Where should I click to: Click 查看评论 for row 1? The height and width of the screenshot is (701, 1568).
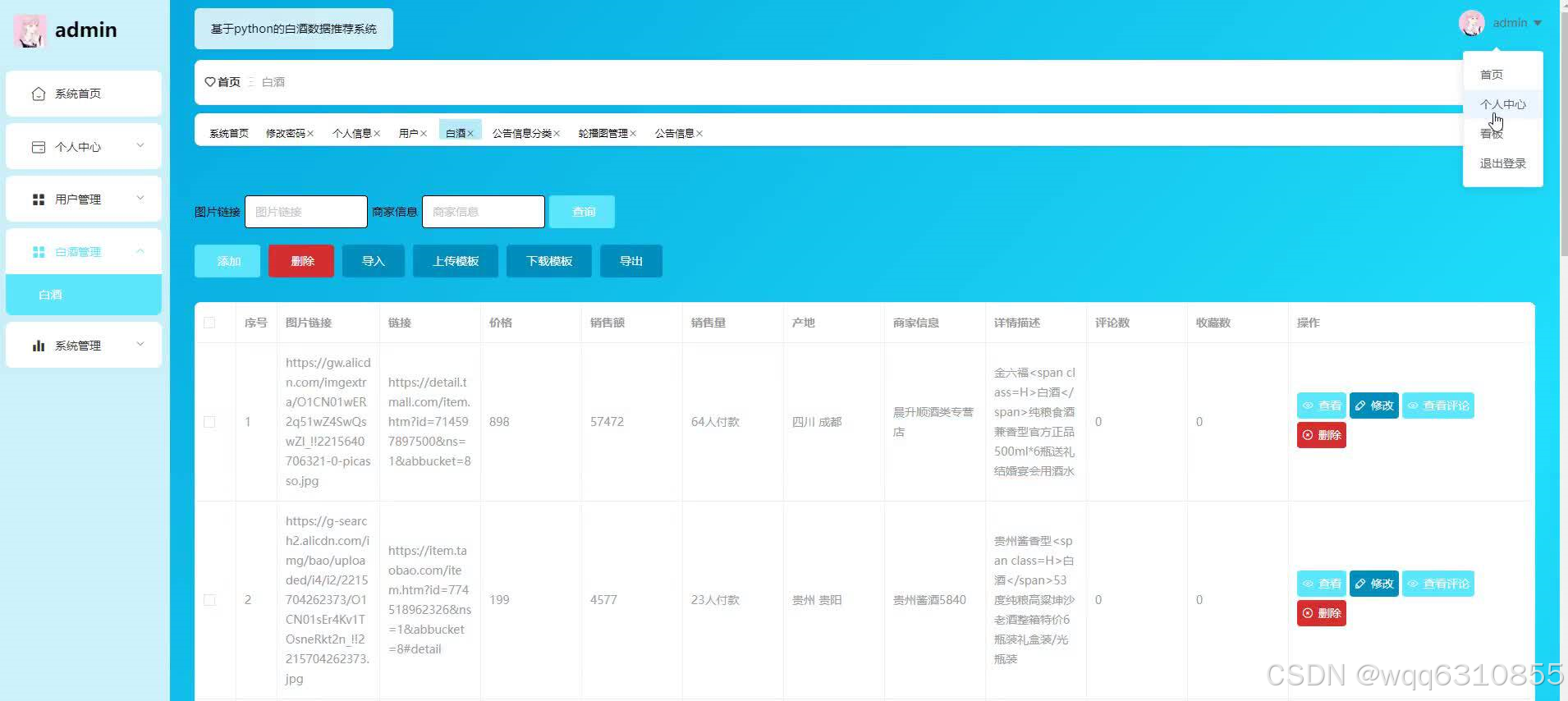1438,405
